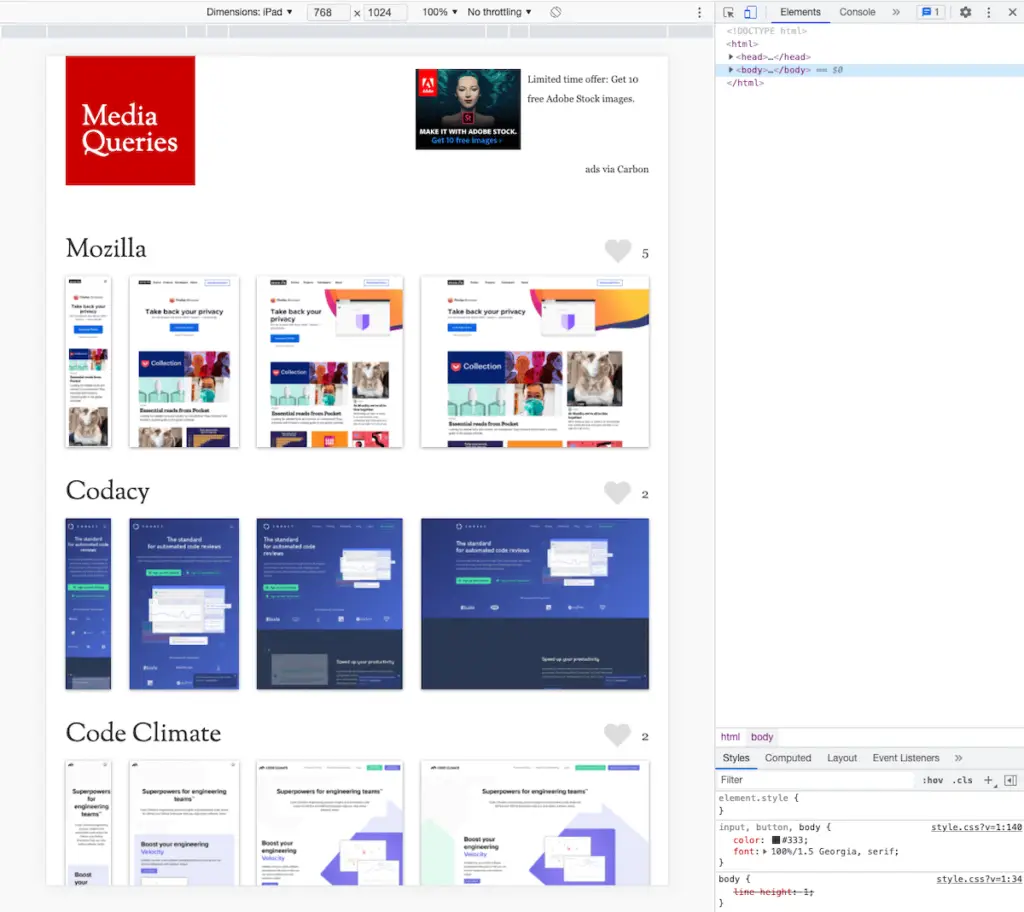The height and width of the screenshot is (912, 1024).
Task: Open style.css?v=1:140 source link
Action: click(x=975, y=827)
